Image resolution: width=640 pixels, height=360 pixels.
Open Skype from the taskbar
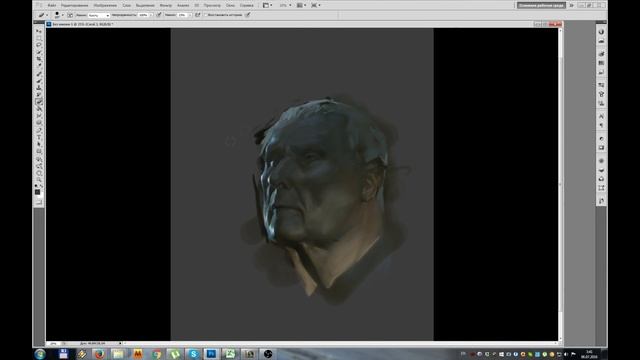193,354
